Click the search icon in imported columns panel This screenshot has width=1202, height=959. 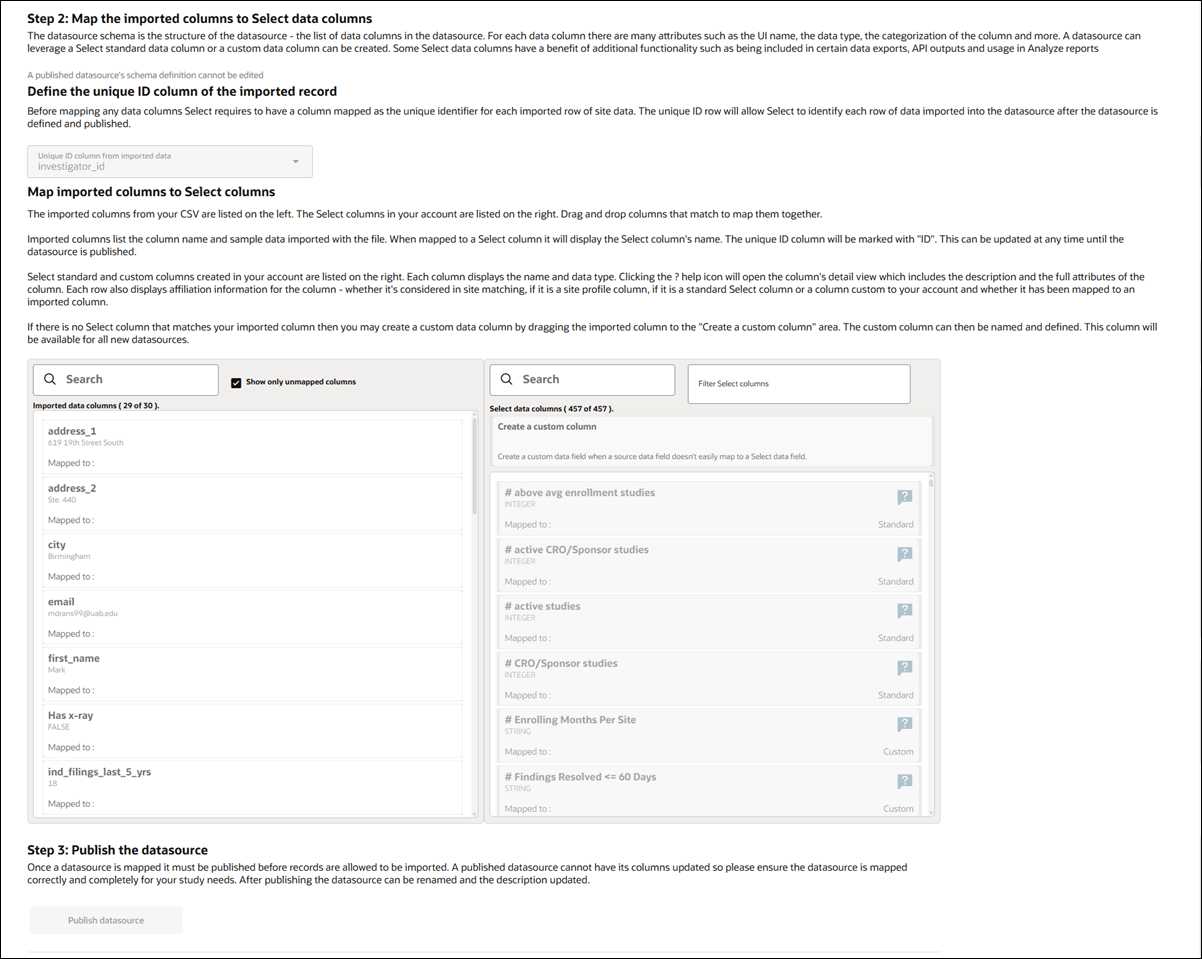(x=50, y=379)
